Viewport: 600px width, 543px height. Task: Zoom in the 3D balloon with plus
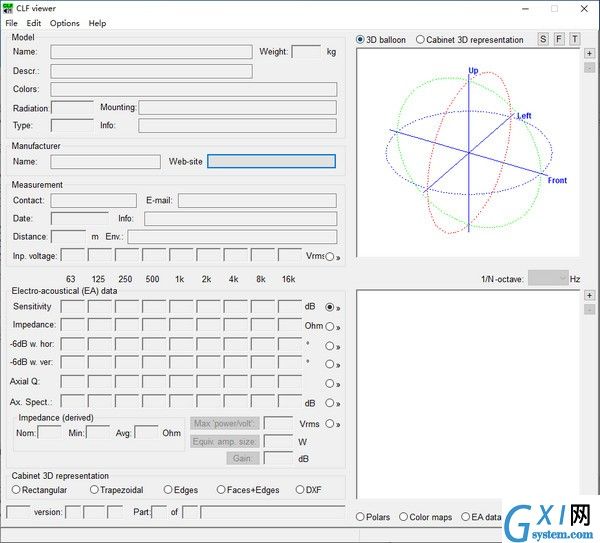589,54
